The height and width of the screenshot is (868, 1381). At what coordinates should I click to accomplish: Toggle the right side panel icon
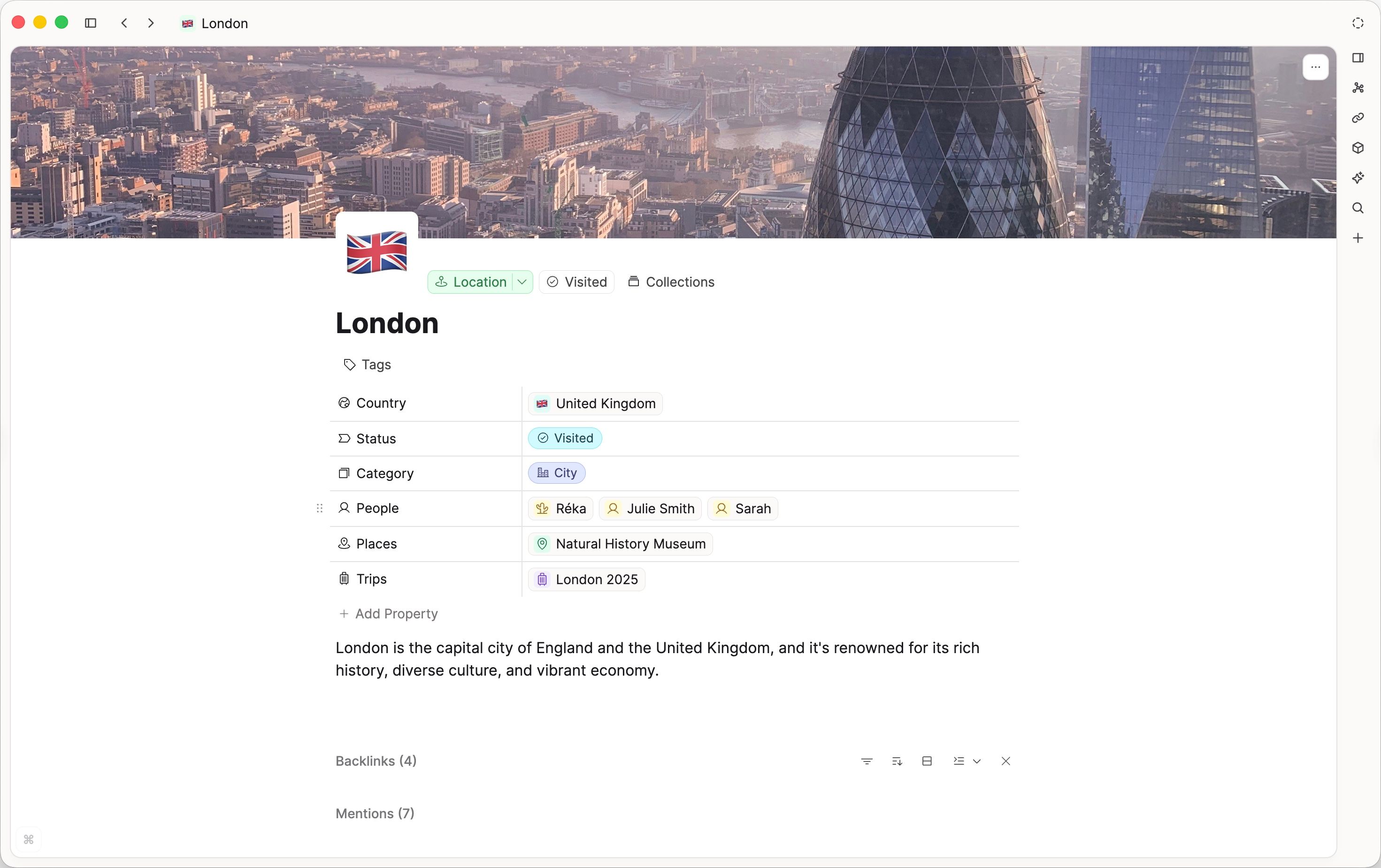point(1358,57)
